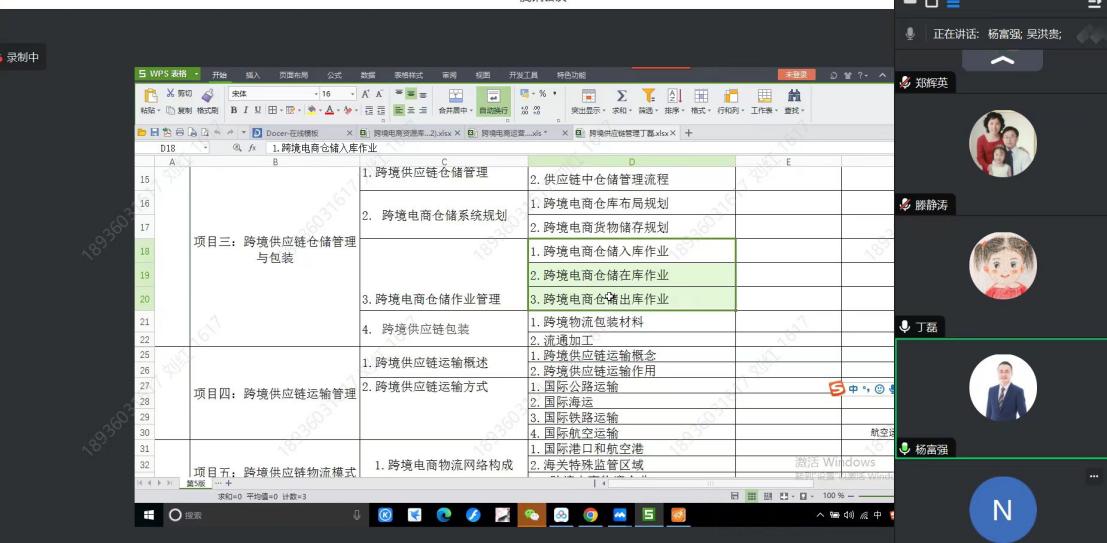The image size is (1107, 543).
Task: Collapse the video panel with up chevron
Action: coord(1001,61)
